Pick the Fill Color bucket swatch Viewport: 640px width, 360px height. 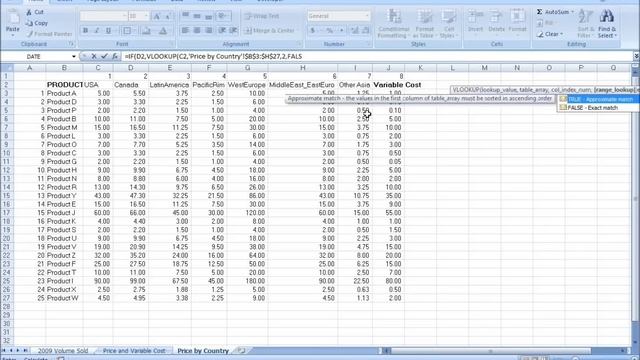point(146,31)
